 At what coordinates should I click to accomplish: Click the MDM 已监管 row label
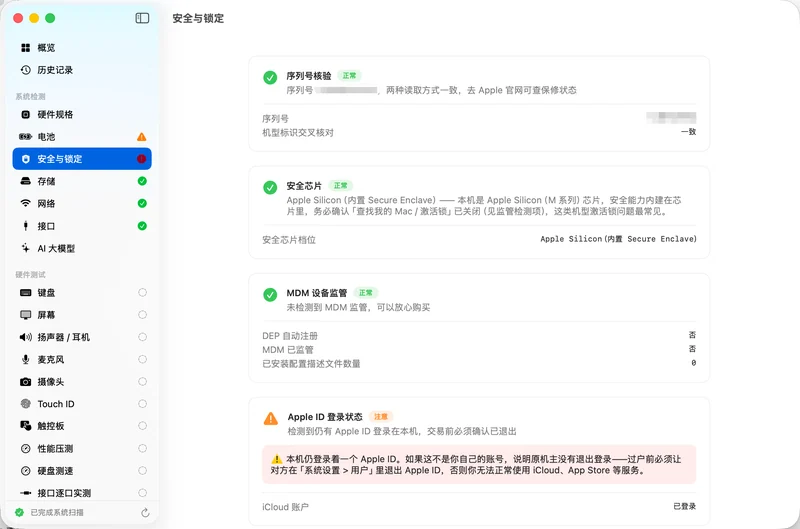pyautogui.click(x=288, y=349)
